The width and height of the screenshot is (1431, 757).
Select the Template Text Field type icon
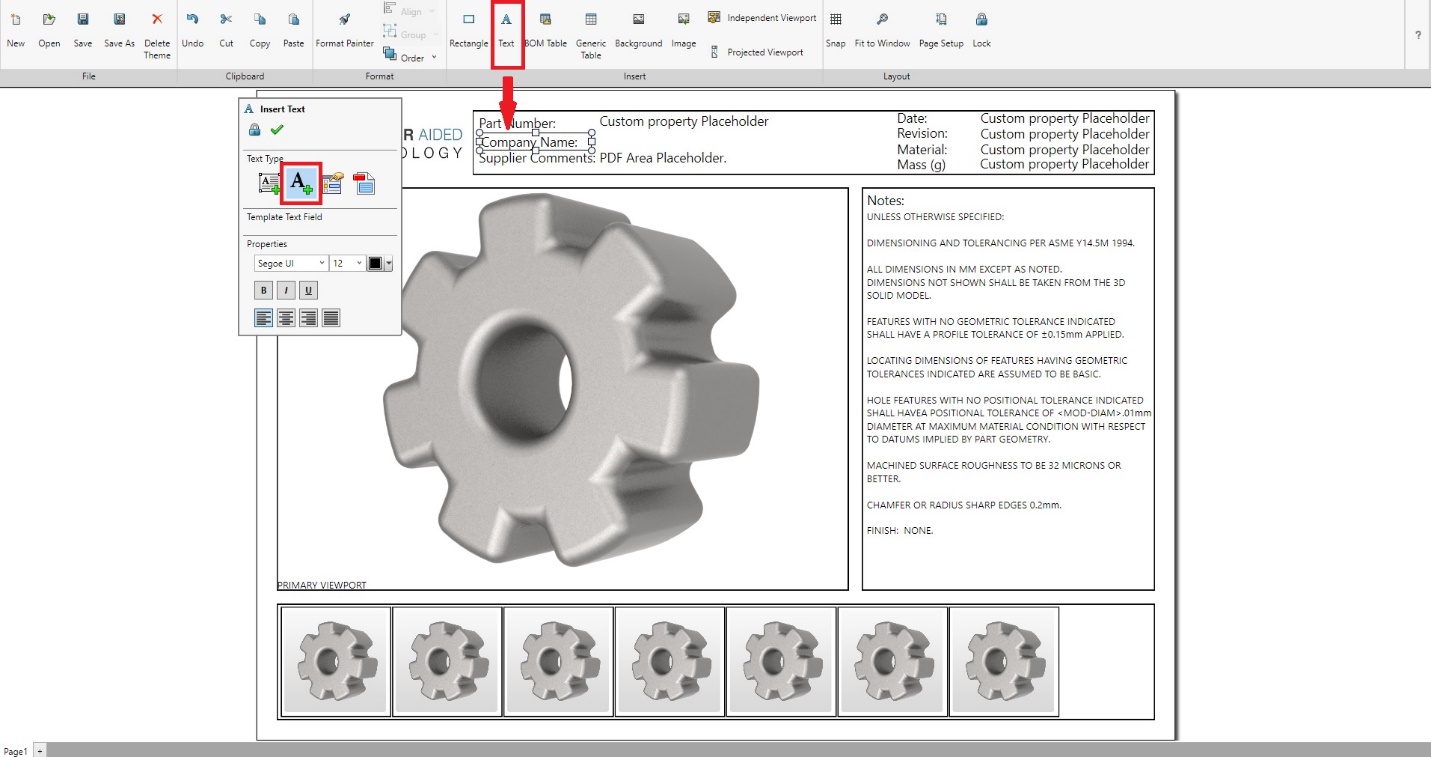(301, 182)
